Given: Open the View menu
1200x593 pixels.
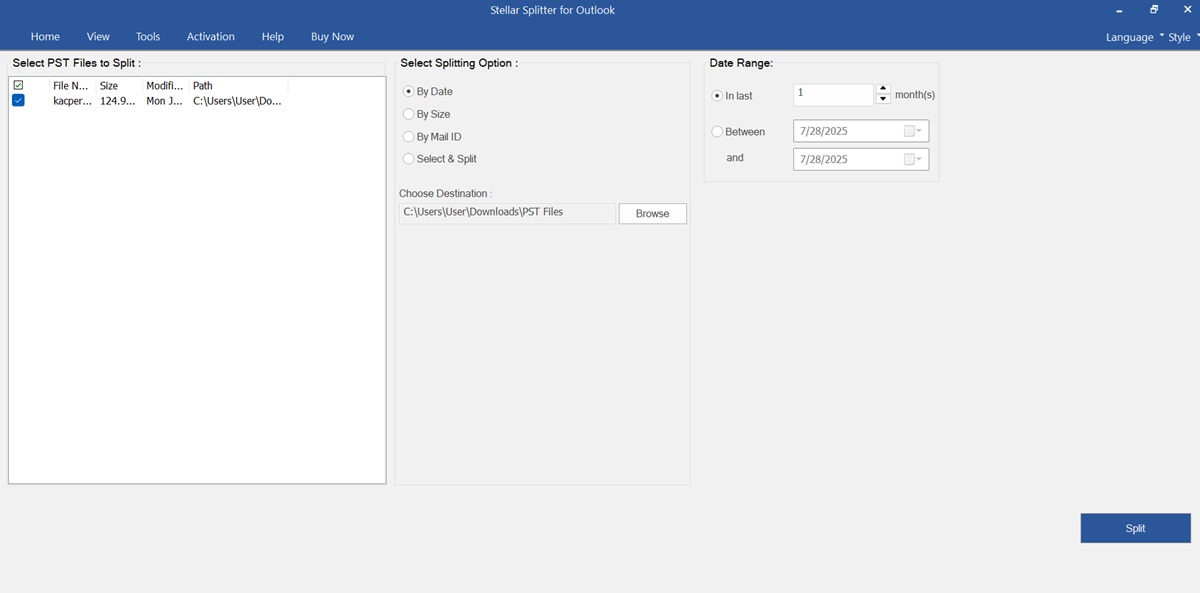Looking at the screenshot, I should coord(98,37).
